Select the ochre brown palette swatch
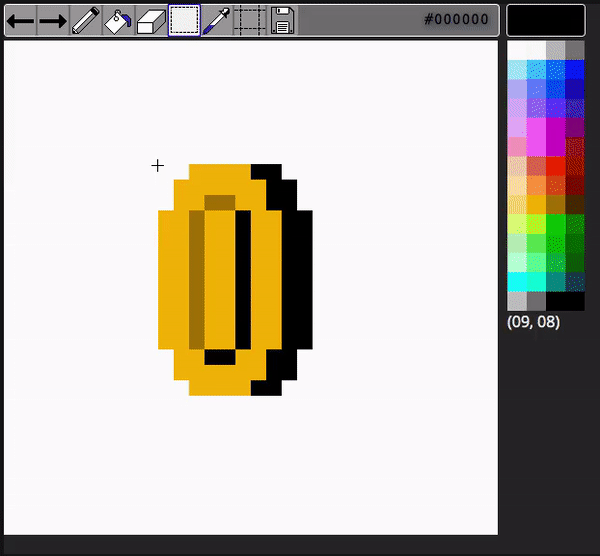The width and height of the screenshot is (600, 556). click(556, 205)
